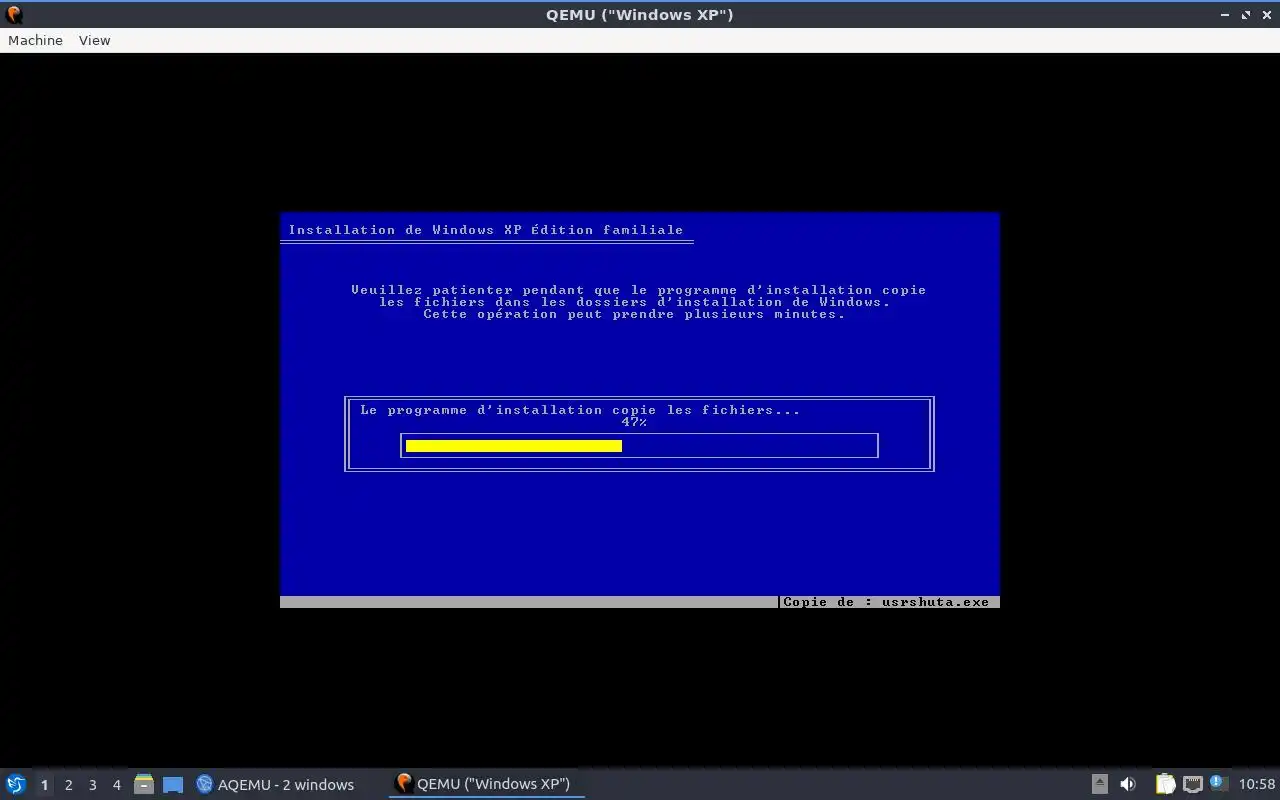1280x800 pixels.
Task: Open the clipboard manager tray icon
Action: (1165, 784)
